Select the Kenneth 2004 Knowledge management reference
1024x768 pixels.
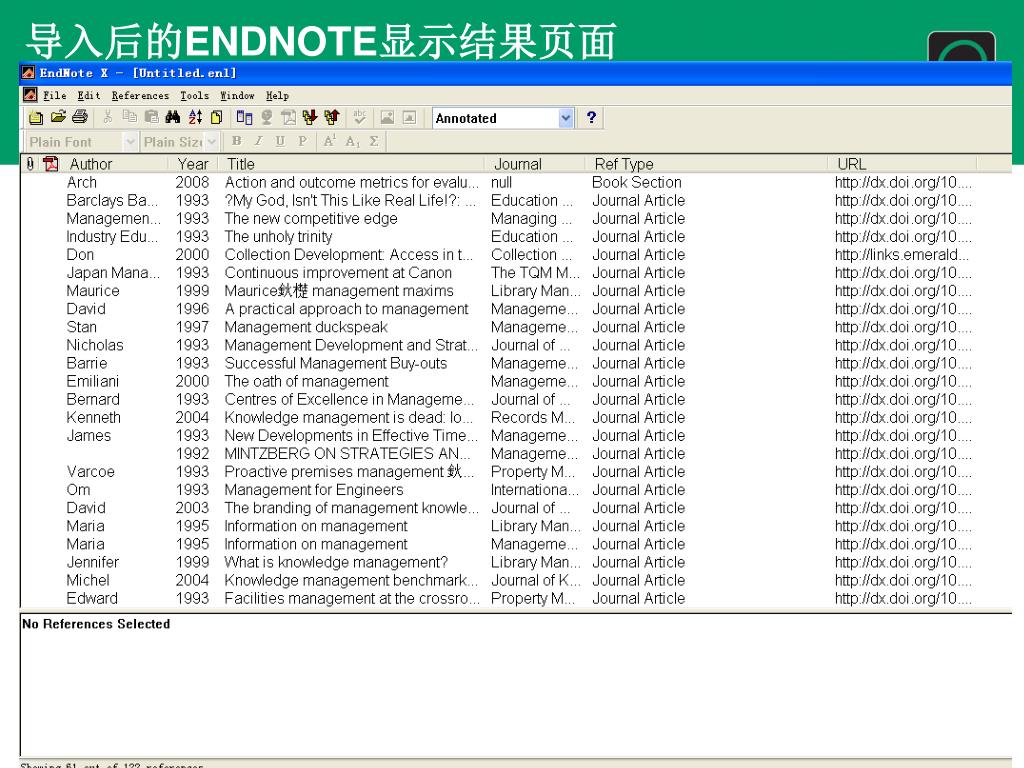(x=516, y=417)
